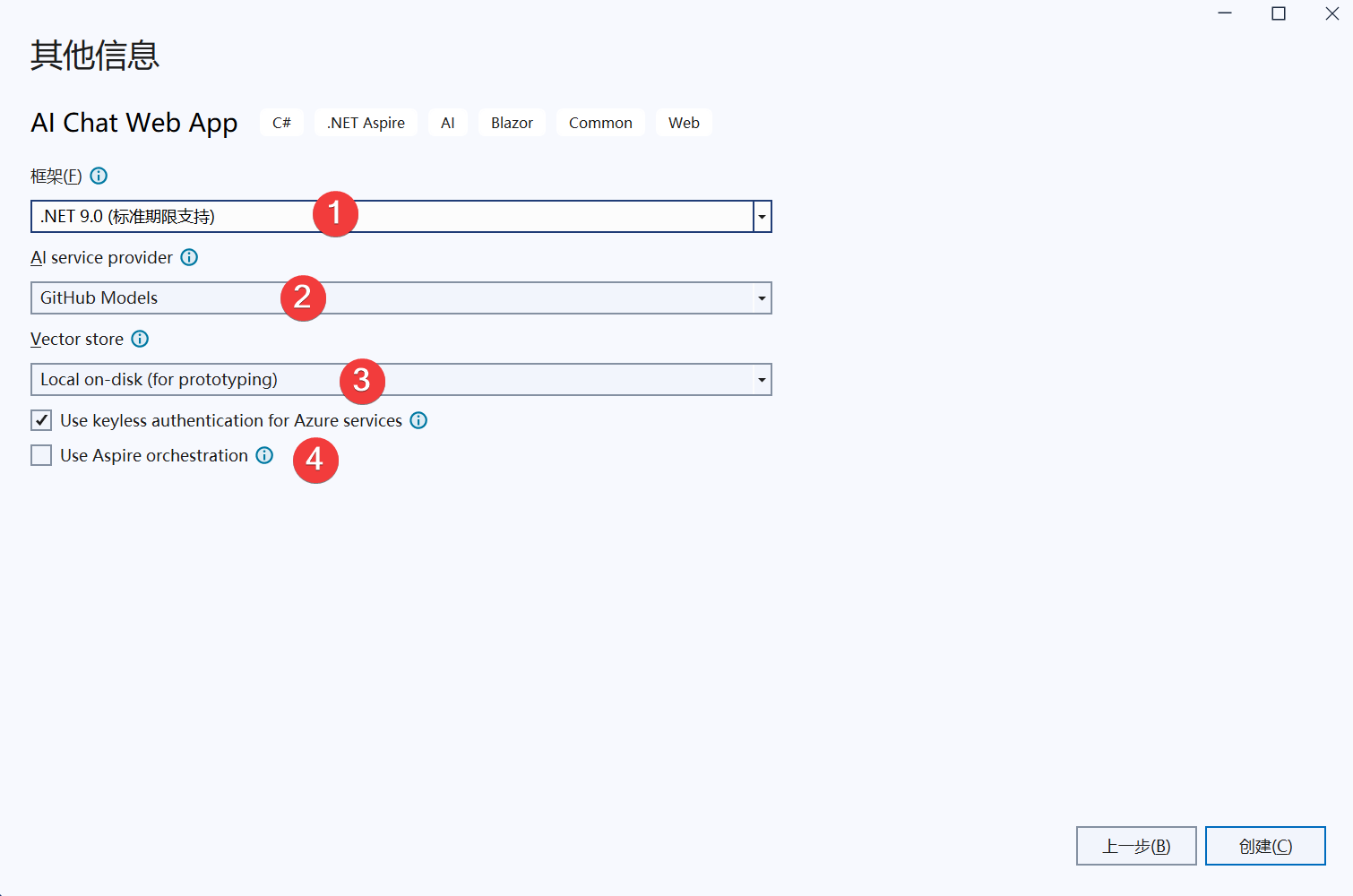This screenshot has width=1353, height=896.
Task: Click the Vector store info icon
Action: tap(140, 339)
